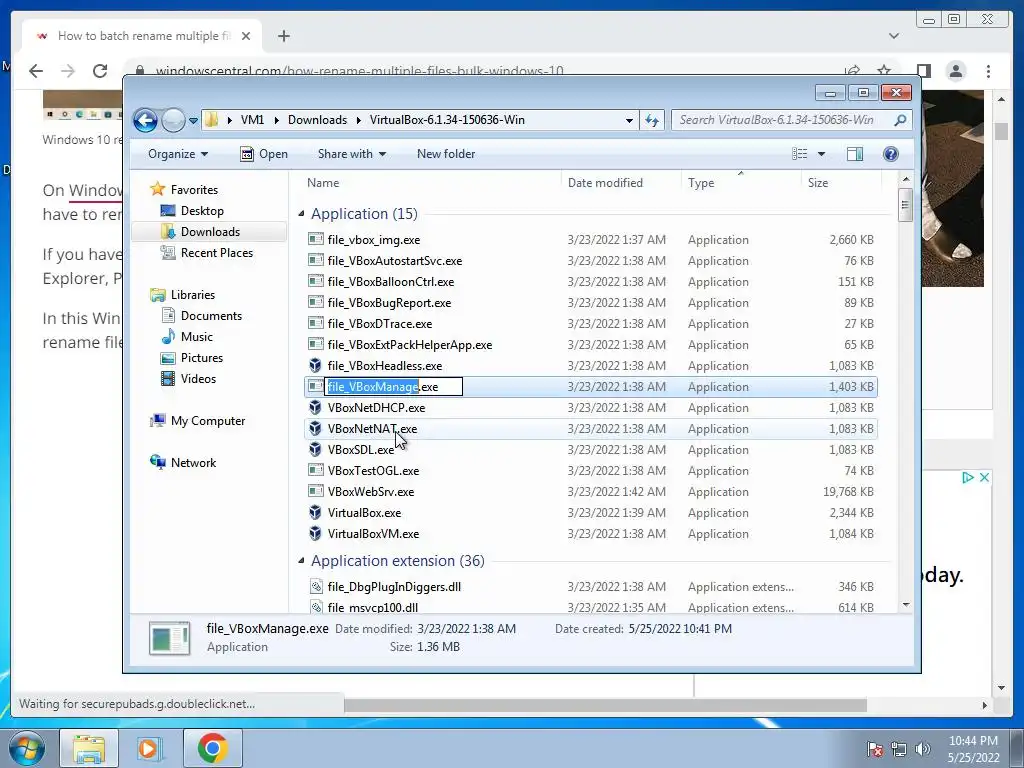Image resolution: width=1024 pixels, height=768 pixels.
Task: Click the refresh button beside the address bar
Action: click(x=652, y=120)
